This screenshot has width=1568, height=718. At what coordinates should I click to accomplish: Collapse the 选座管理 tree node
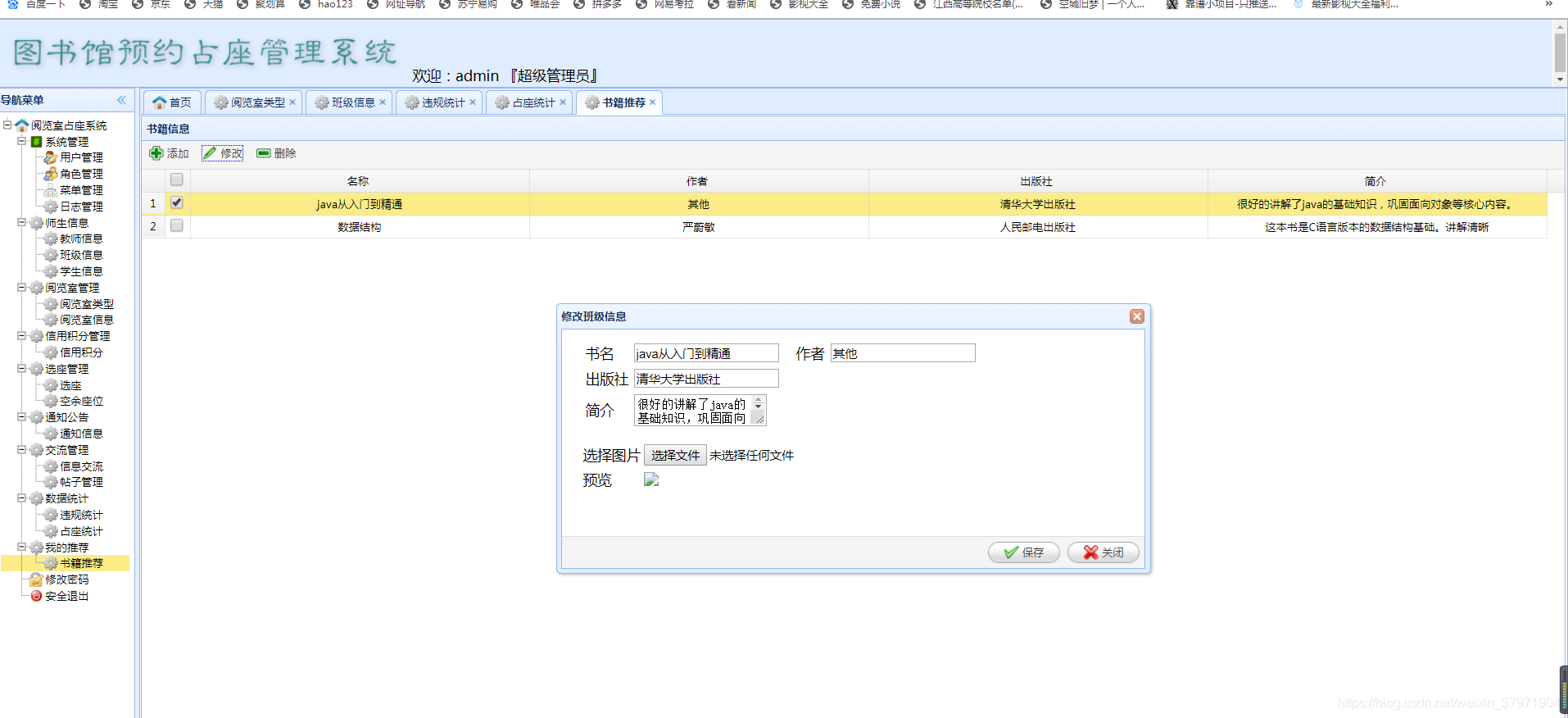22,369
